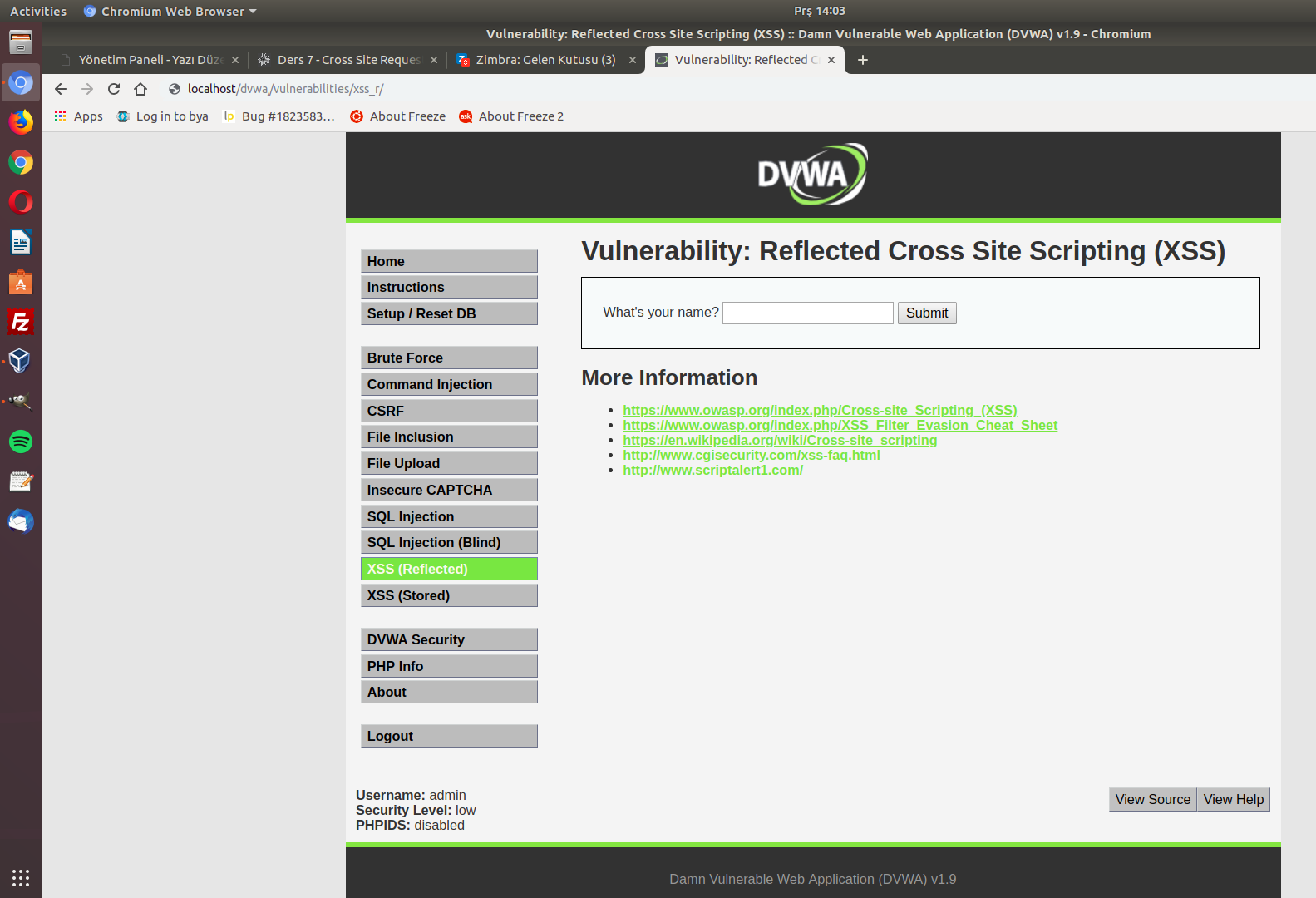Open the browser home page
The image size is (1316, 898).
pos(140,89)
